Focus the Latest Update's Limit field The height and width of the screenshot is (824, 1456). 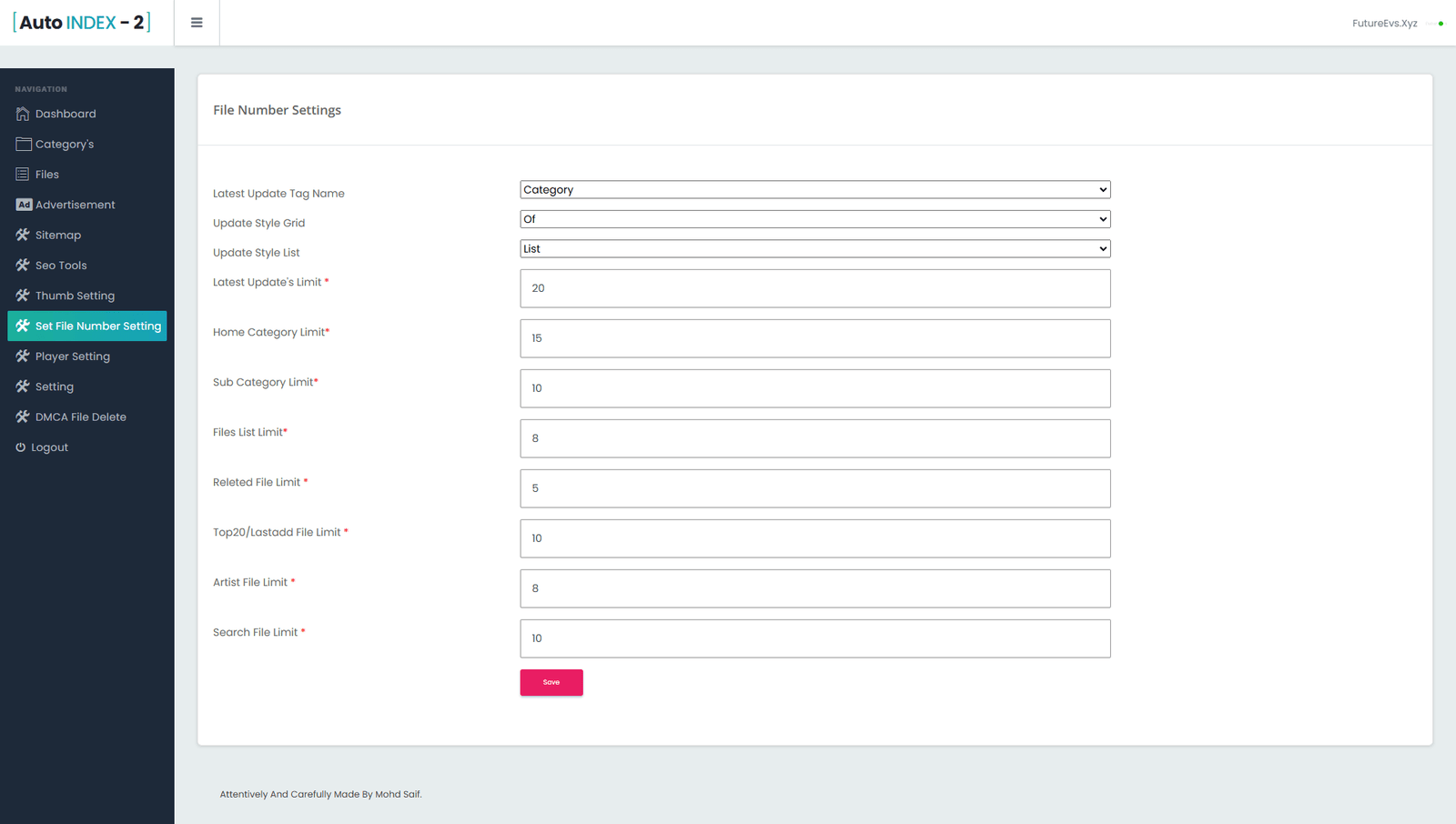pyautogui.click(x=814, y=288)
